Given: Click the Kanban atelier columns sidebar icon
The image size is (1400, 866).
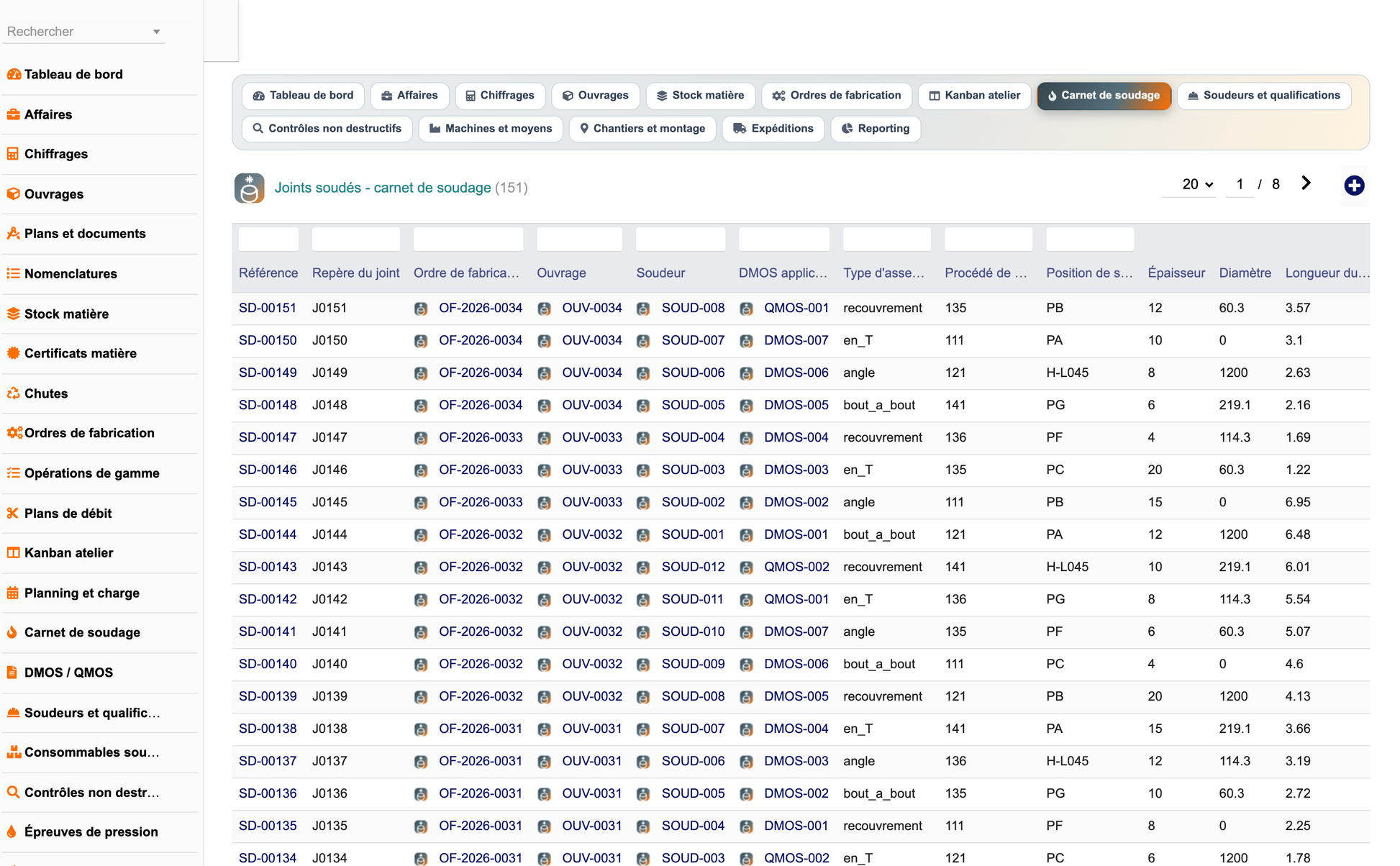Looking at the screenshot, I should (14, 553).
